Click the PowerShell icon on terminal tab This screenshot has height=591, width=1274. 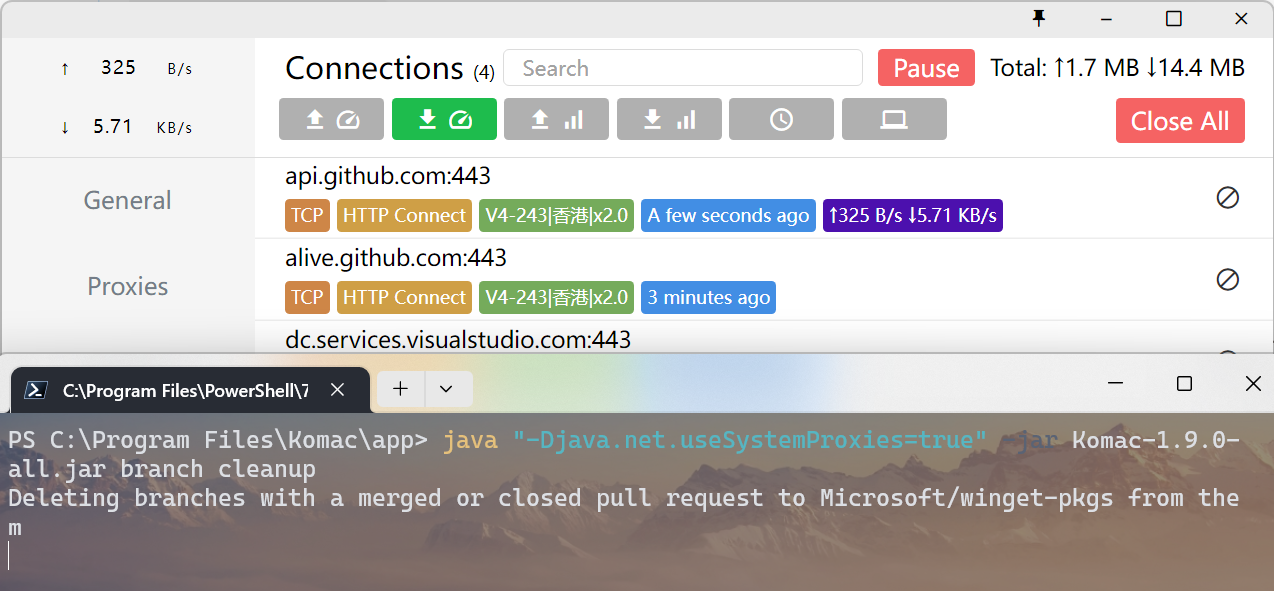click(x=34, y=390)
